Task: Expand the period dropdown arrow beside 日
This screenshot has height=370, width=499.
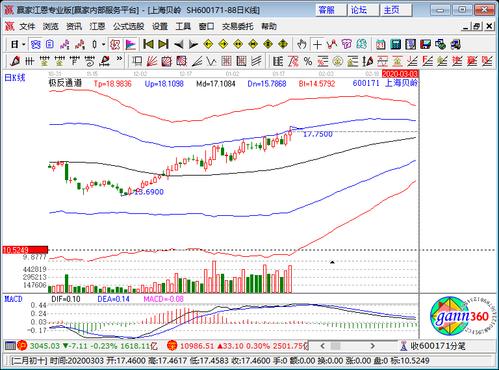Action: click(x=24, y=44)
